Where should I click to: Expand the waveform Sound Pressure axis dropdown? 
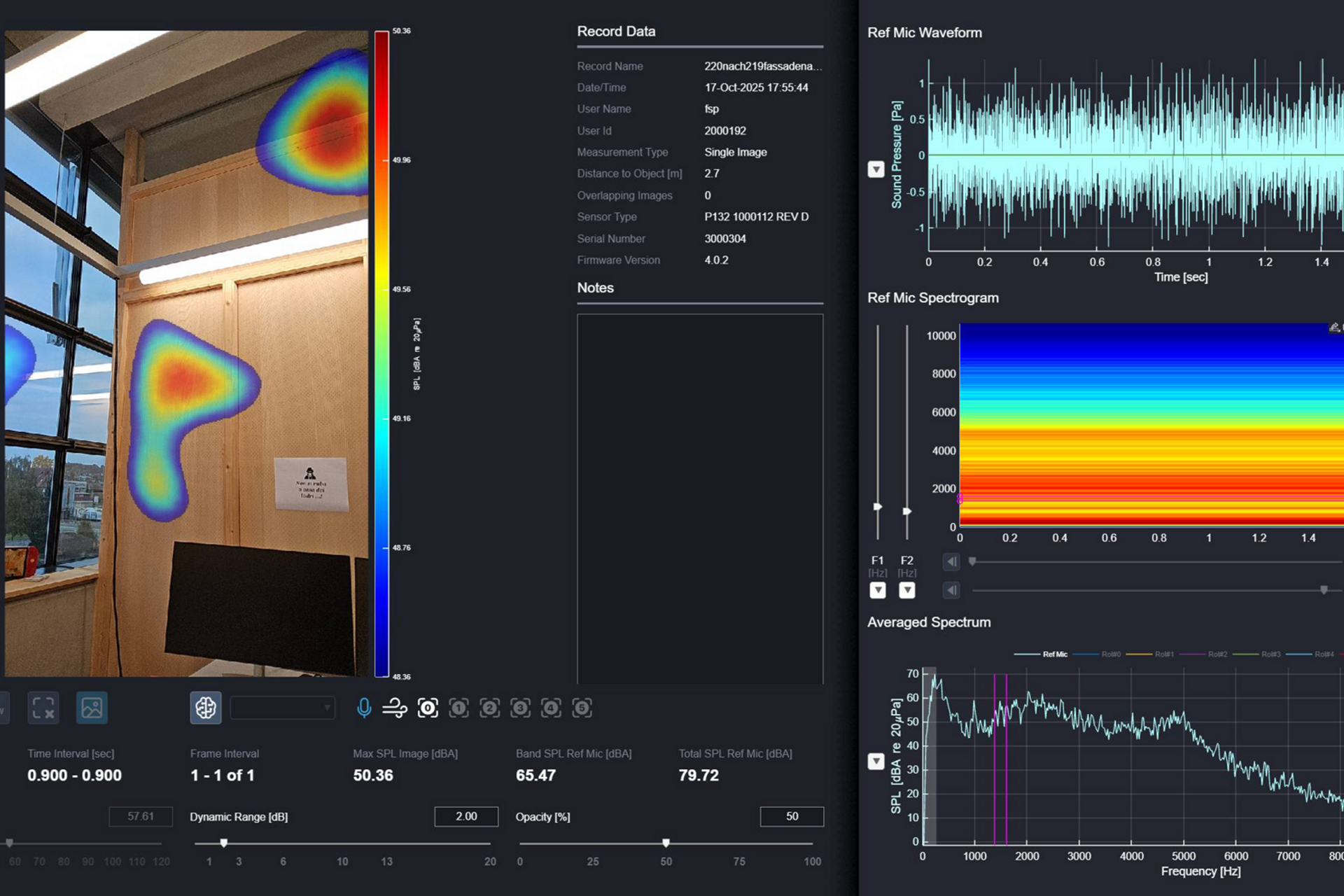pos(876,169)
